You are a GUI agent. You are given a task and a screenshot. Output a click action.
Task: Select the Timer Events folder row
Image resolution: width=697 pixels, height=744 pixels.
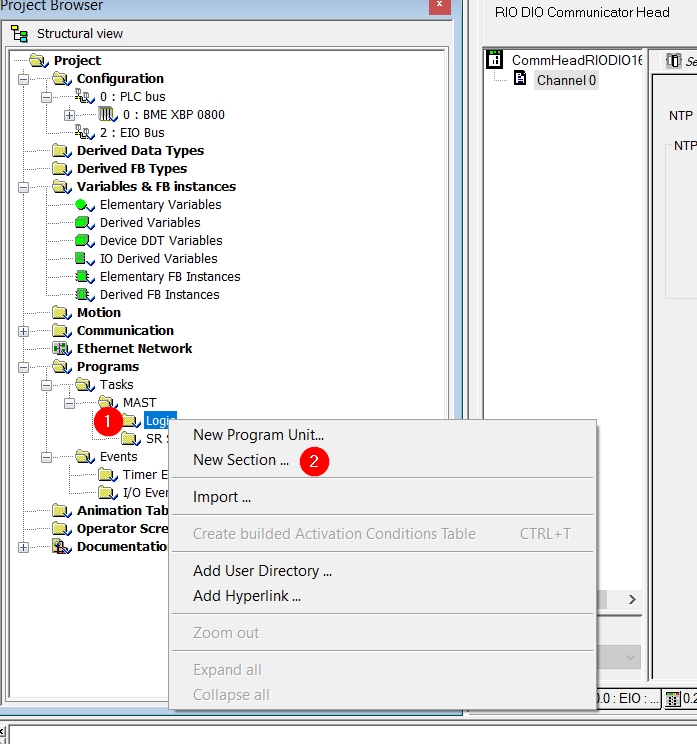click(145, 475)
